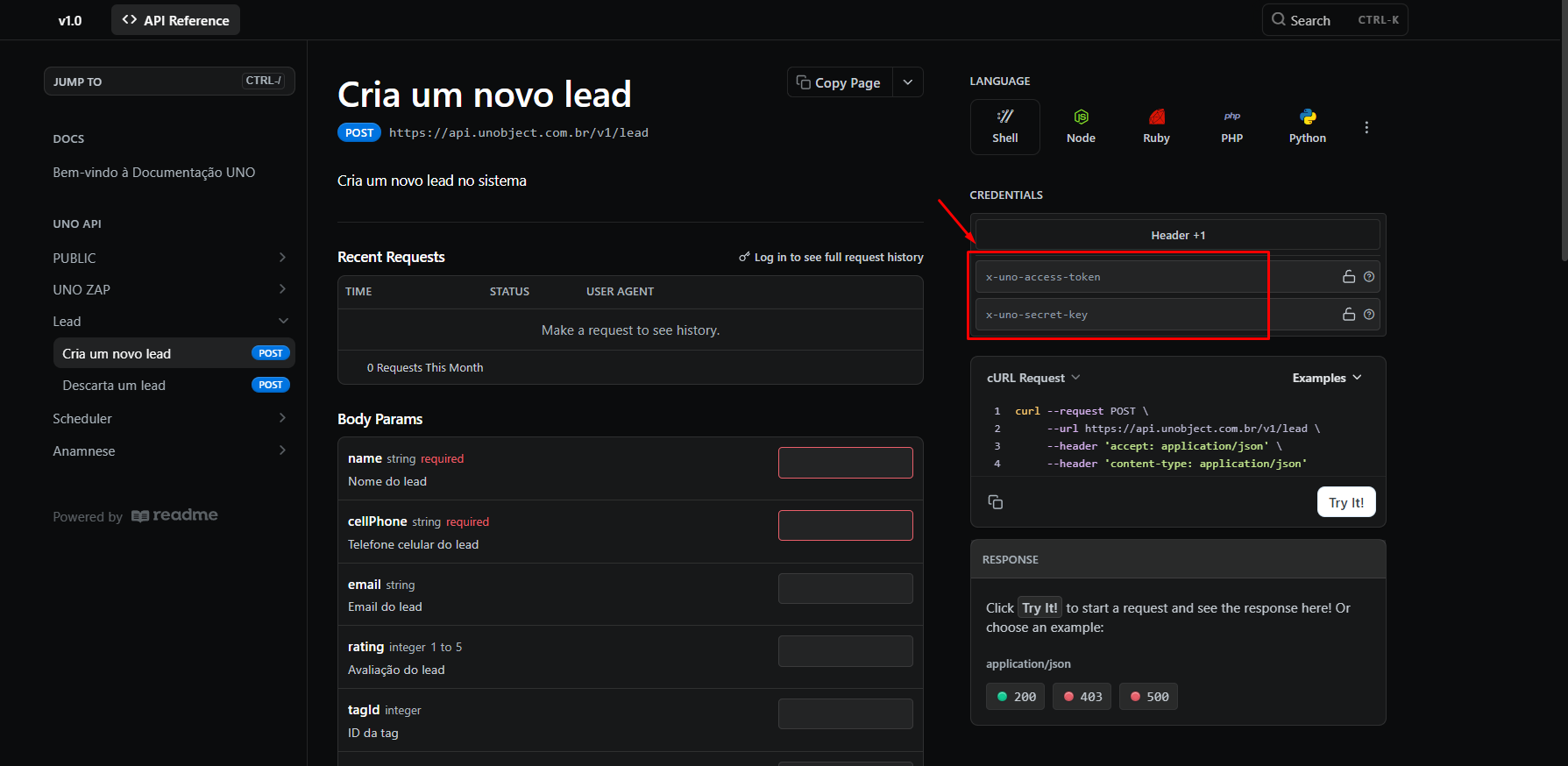Select the PHP language icon
Viewport: 1568px width, 766px height.
[x=1231, y=127]
